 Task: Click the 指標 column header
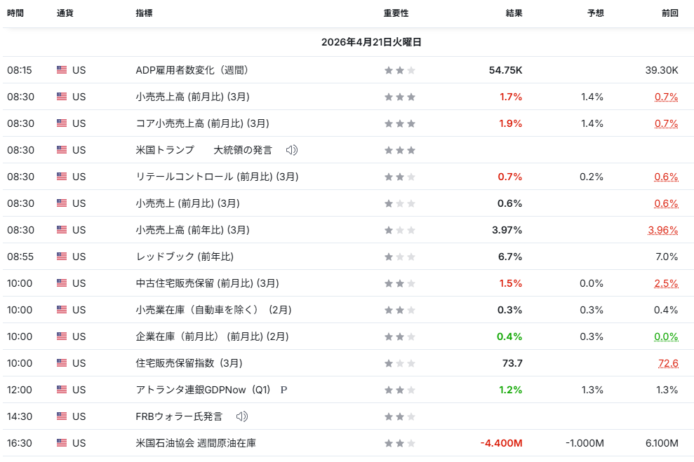[144, 13]
